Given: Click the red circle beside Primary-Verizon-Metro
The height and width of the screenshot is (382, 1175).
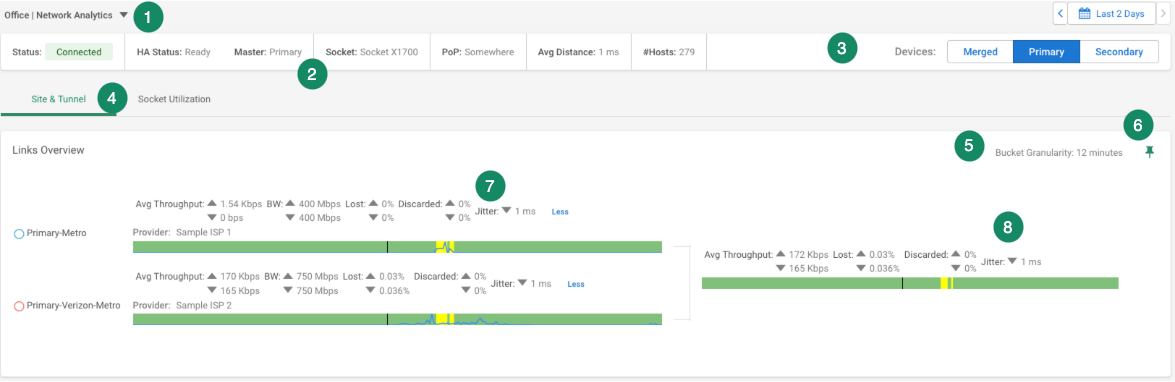Looking at the screenshot, I should 19,306.
